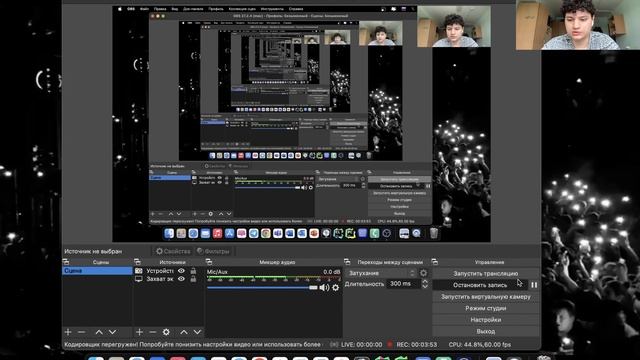Click the camera icon of the Устройст source
640x360 pixels.
coord(139,271)
